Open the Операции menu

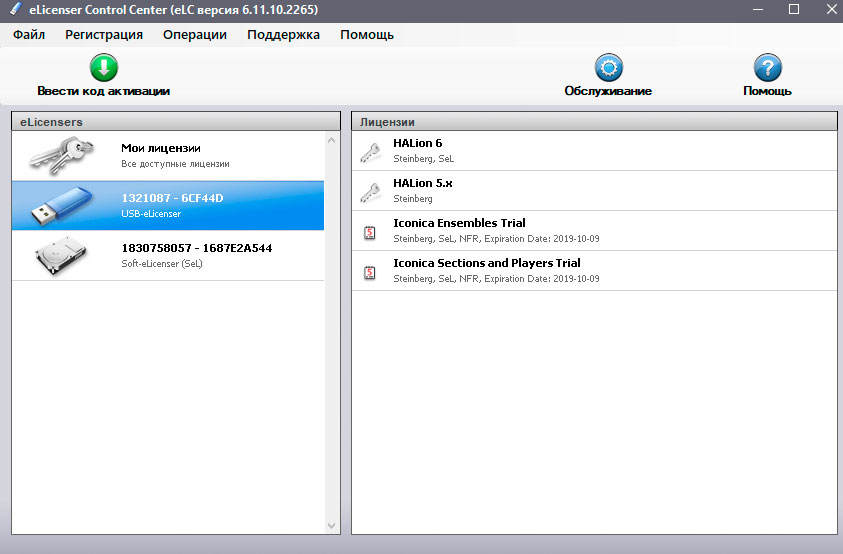point(195,35)
